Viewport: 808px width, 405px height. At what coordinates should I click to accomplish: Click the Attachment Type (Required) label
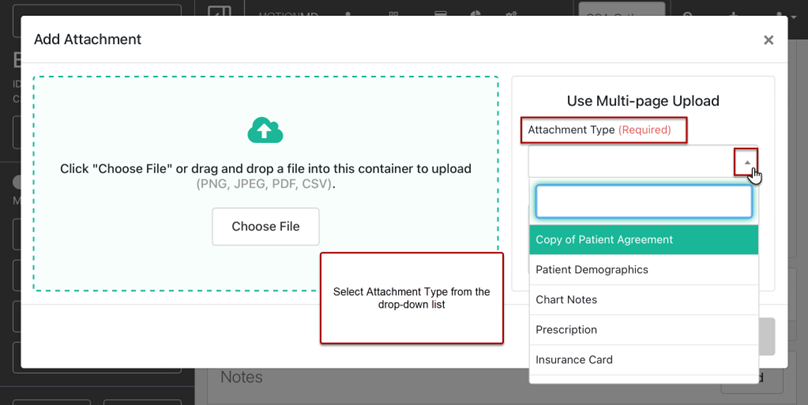603,130
